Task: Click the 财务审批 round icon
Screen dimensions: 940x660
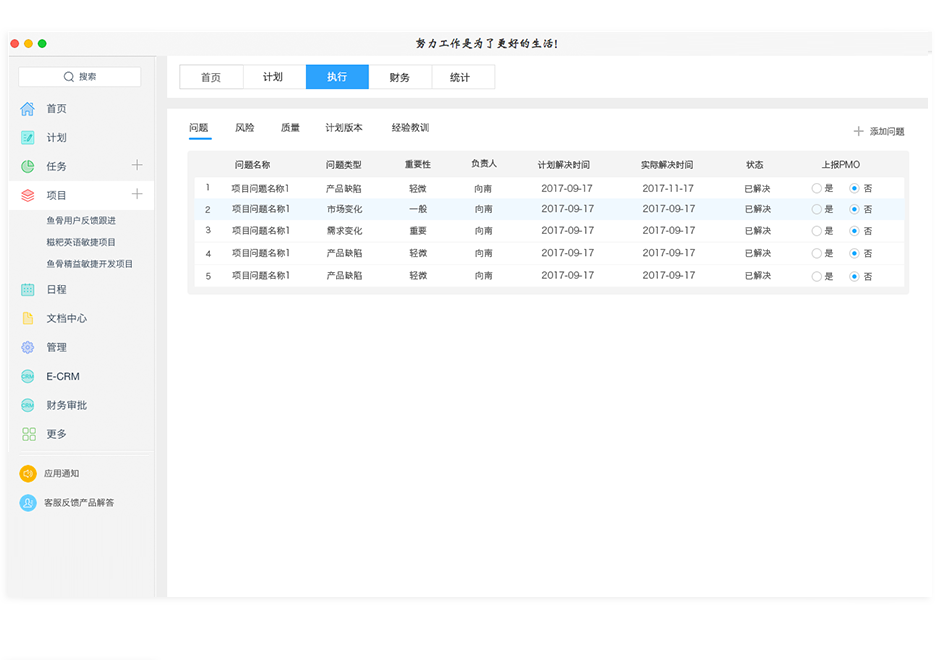Action: point(28,405)
